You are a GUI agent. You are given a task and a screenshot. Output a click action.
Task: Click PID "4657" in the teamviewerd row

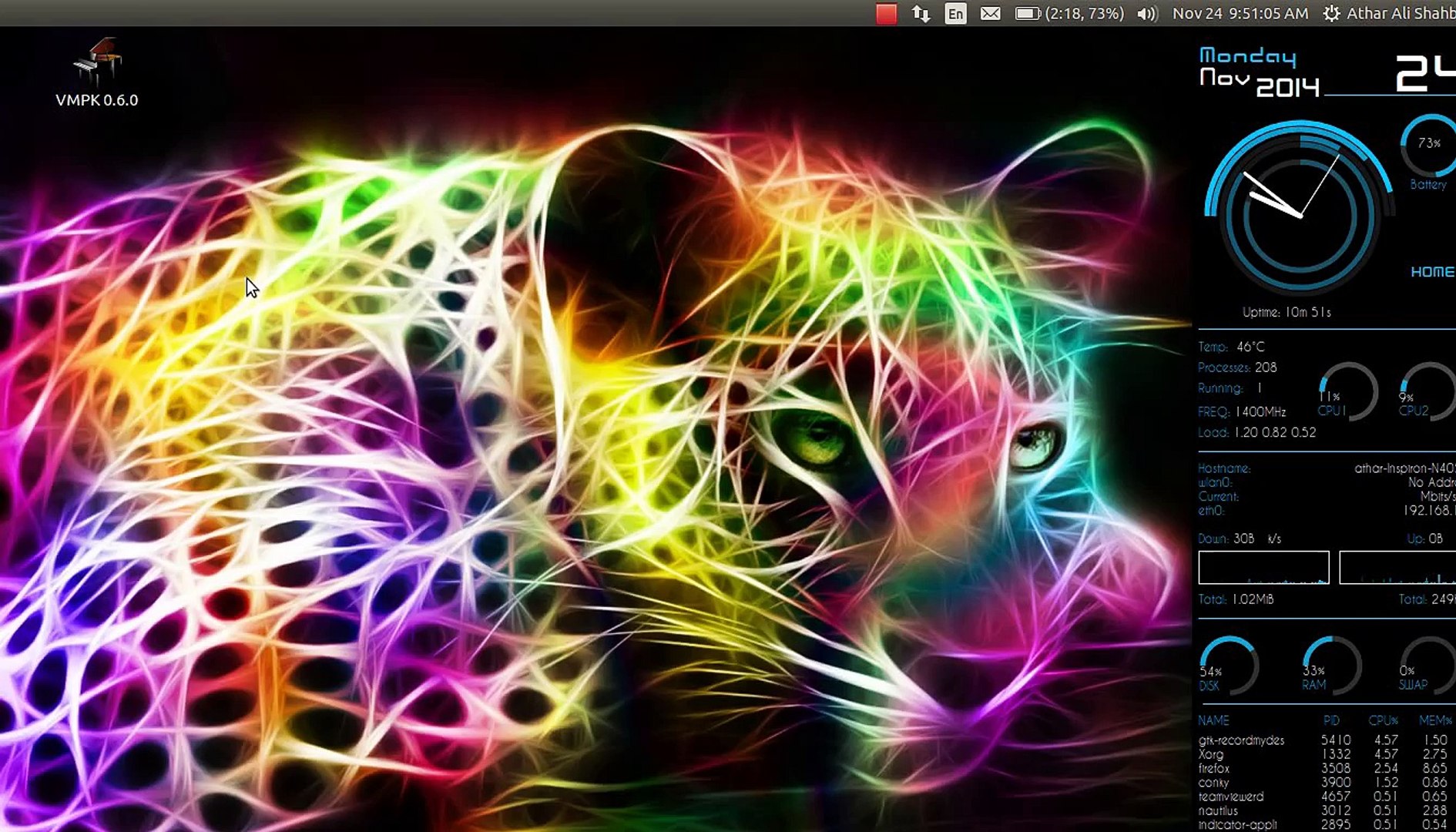[1336, 797]
